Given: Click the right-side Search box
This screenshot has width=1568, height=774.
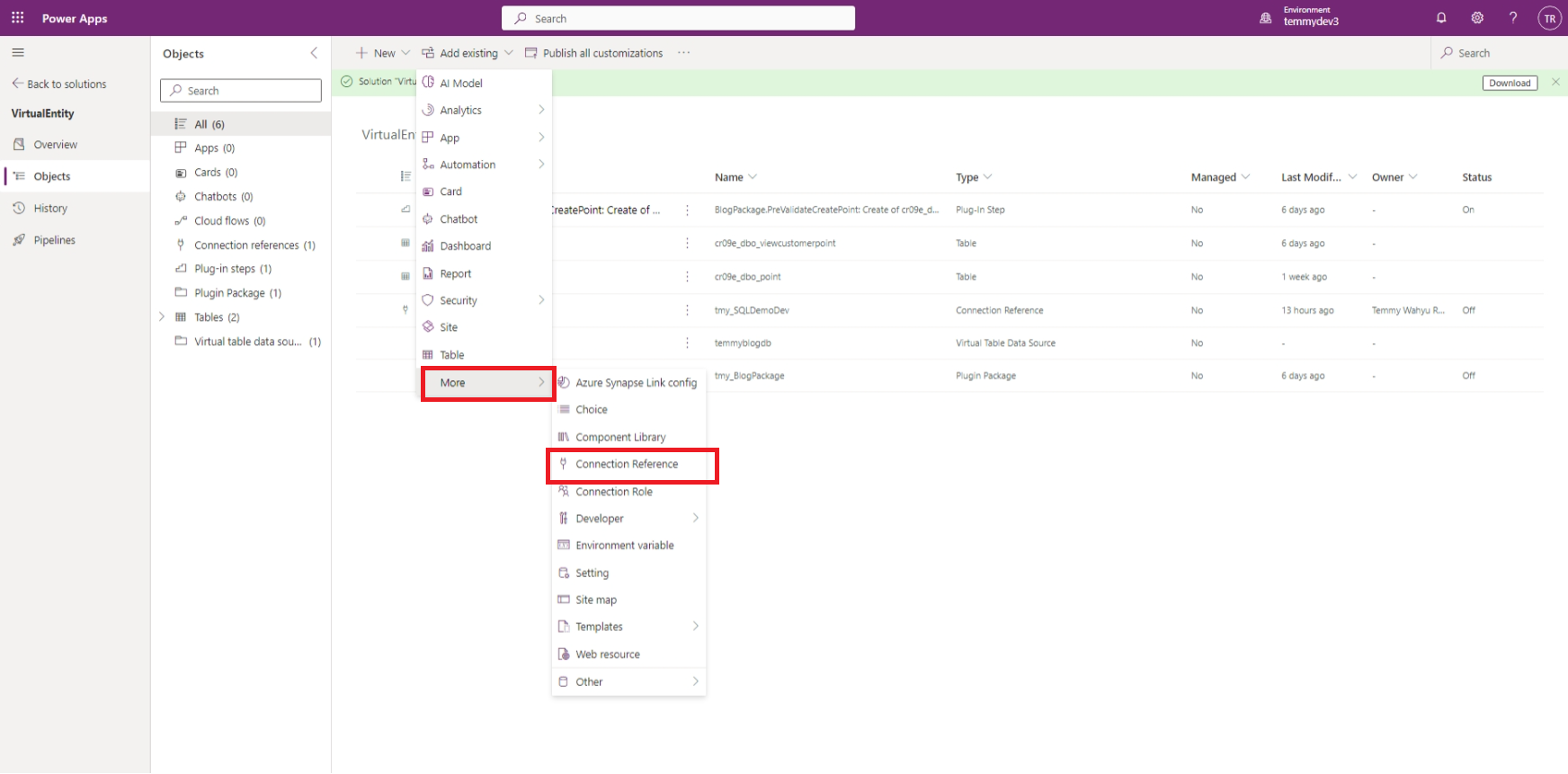Looking at the screenshot, I should pyautogui.click(x=1497, y=53).
